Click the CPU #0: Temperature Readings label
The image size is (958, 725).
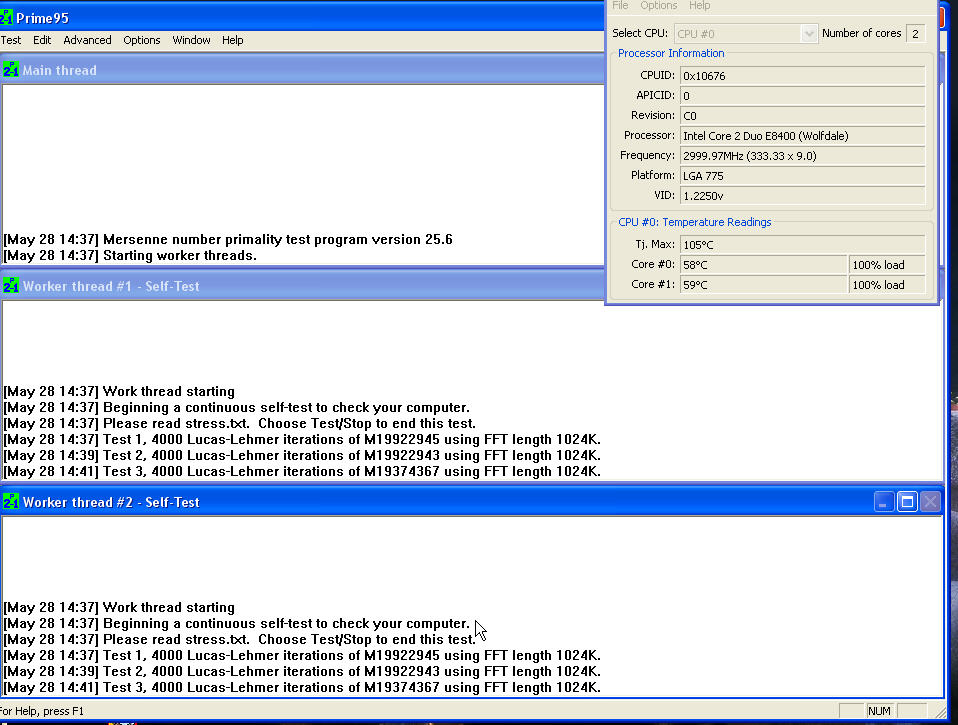695,222
